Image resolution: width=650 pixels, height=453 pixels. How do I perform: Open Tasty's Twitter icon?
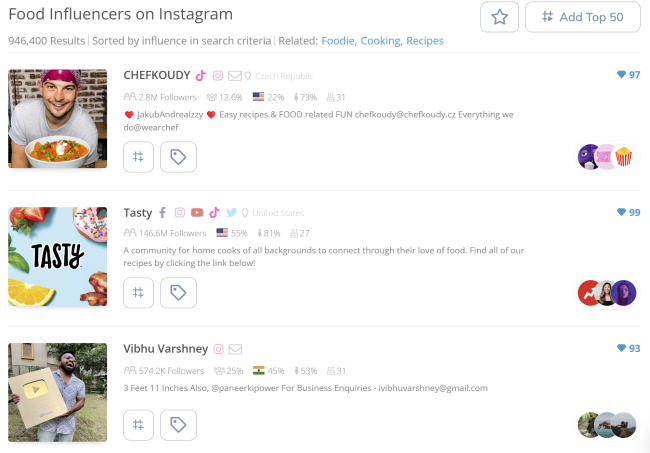[x=231, y=213]
